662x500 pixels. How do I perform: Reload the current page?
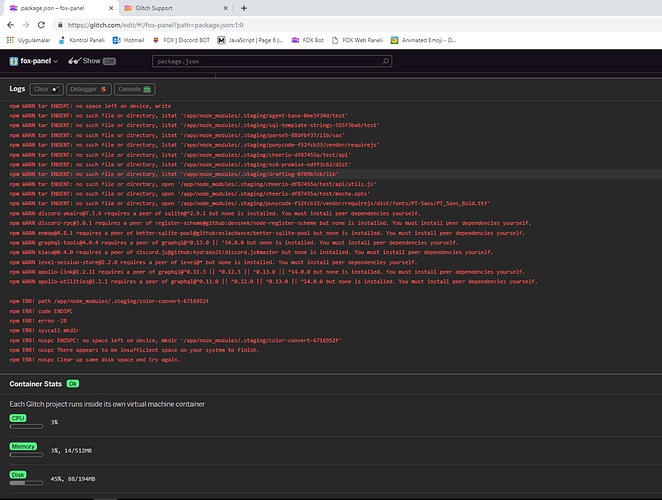[41, 25]
